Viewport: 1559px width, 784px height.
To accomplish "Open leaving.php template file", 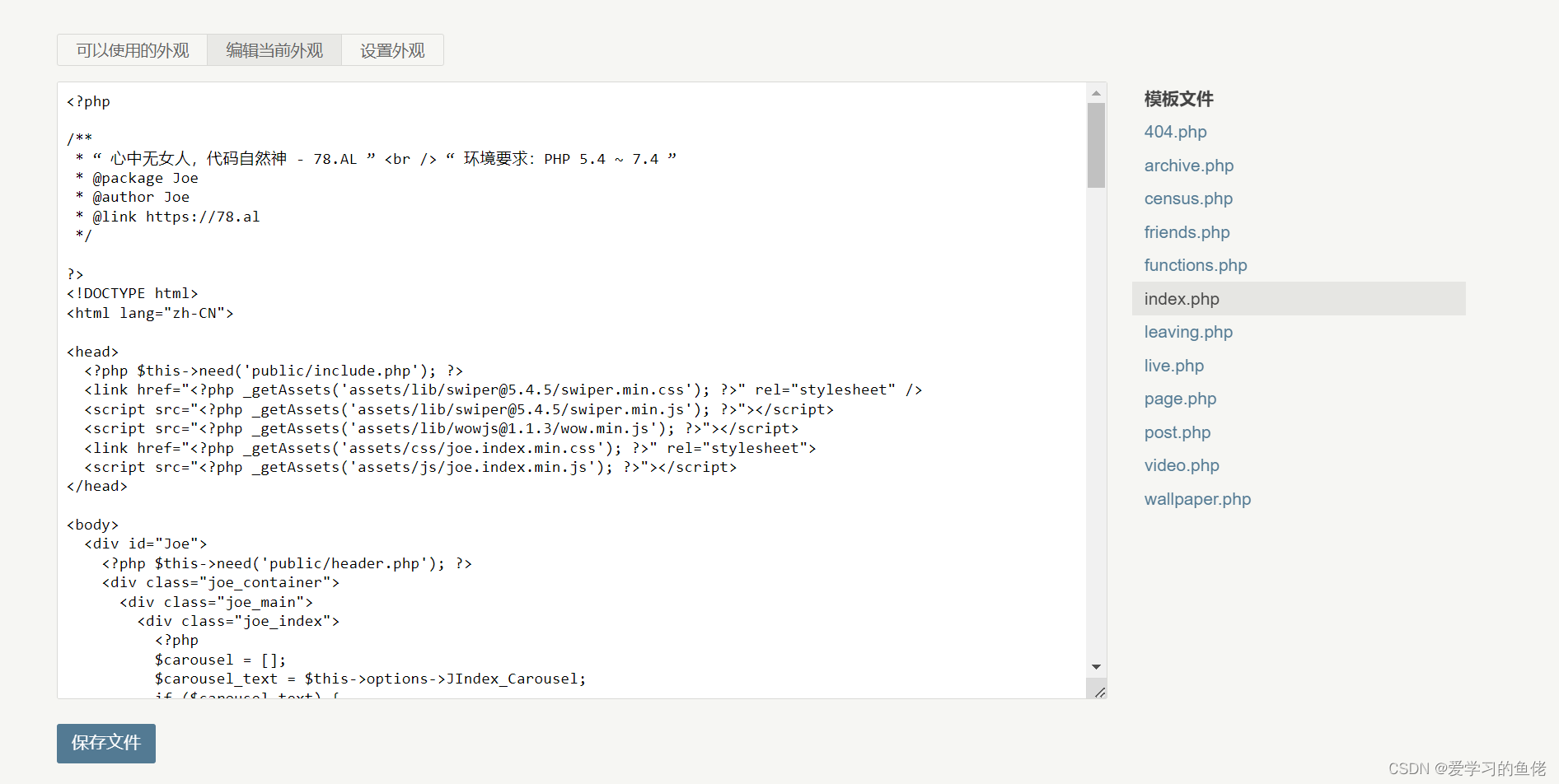I will pyautogui.click(x=1188, y=332).
